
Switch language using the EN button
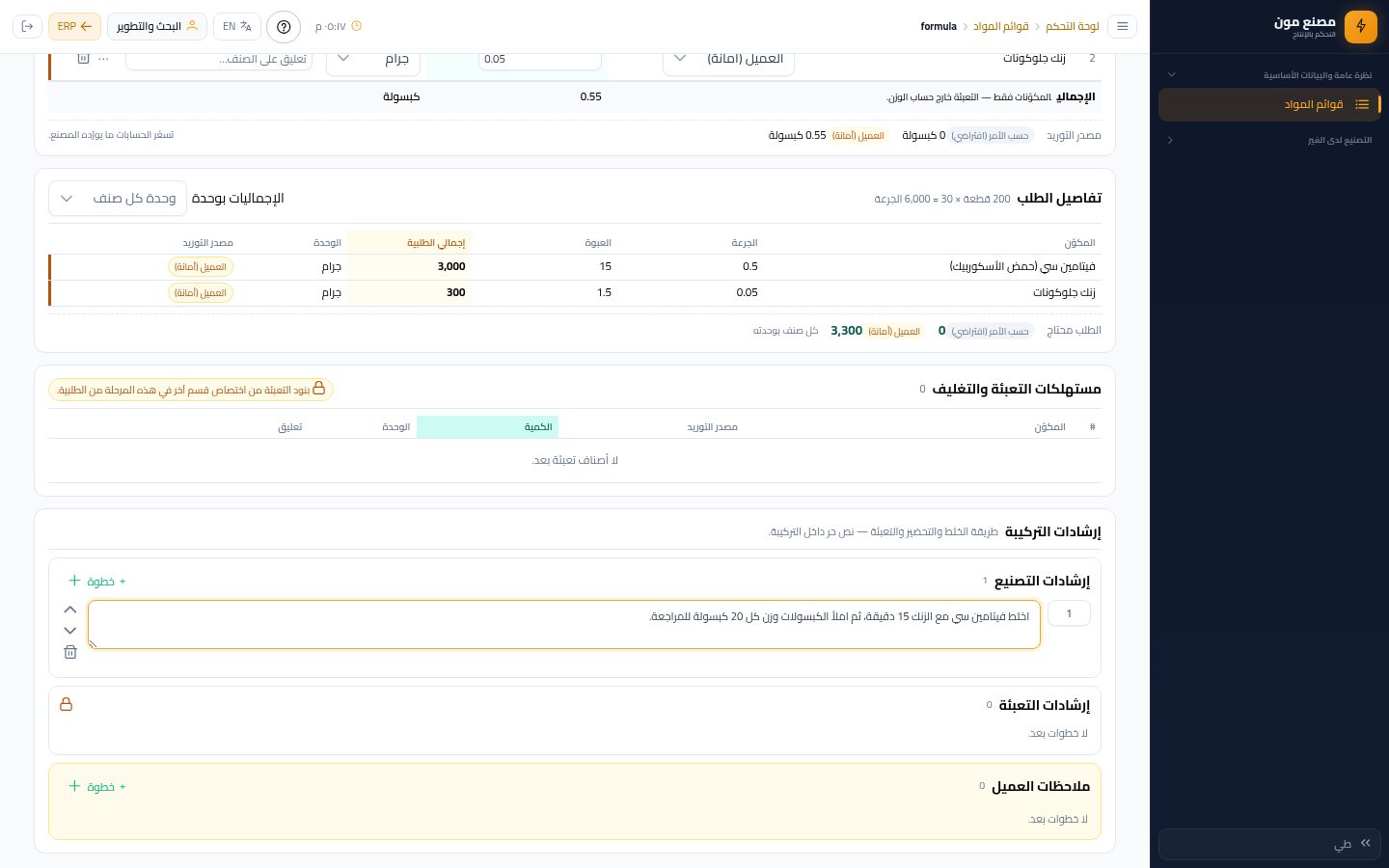pos(236,26)
